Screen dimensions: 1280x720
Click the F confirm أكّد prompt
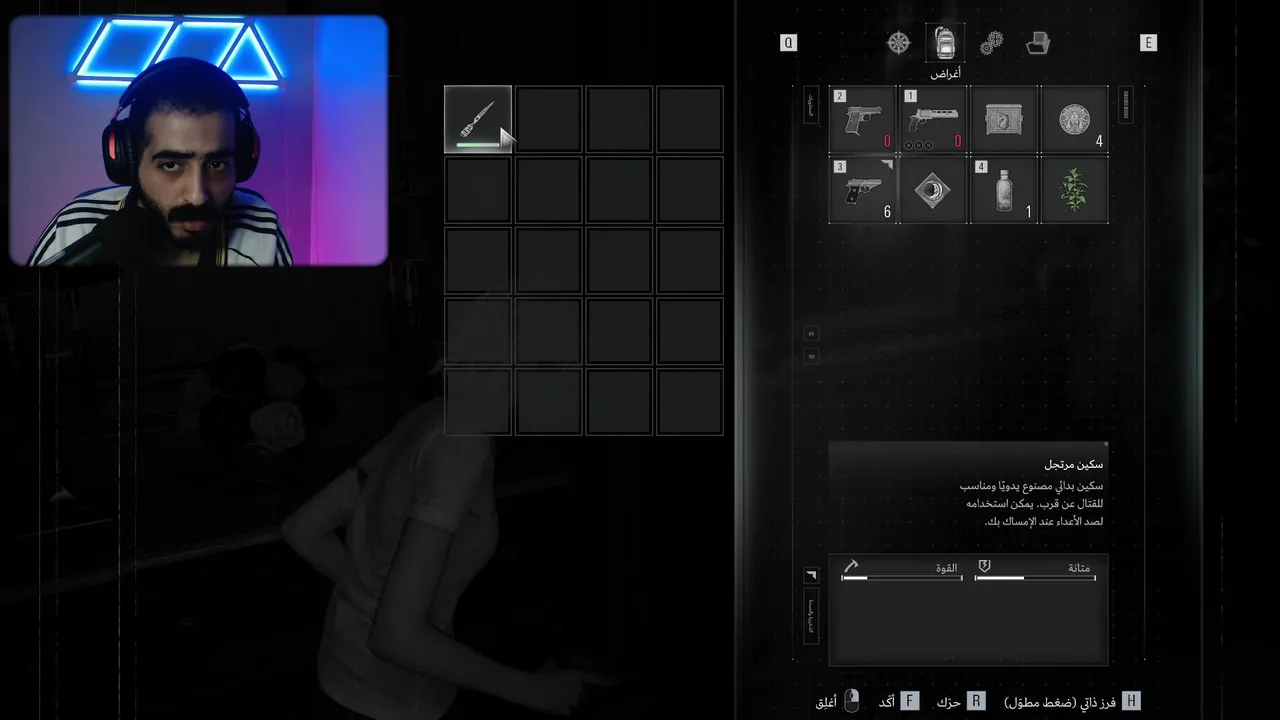tap(898, 702)
